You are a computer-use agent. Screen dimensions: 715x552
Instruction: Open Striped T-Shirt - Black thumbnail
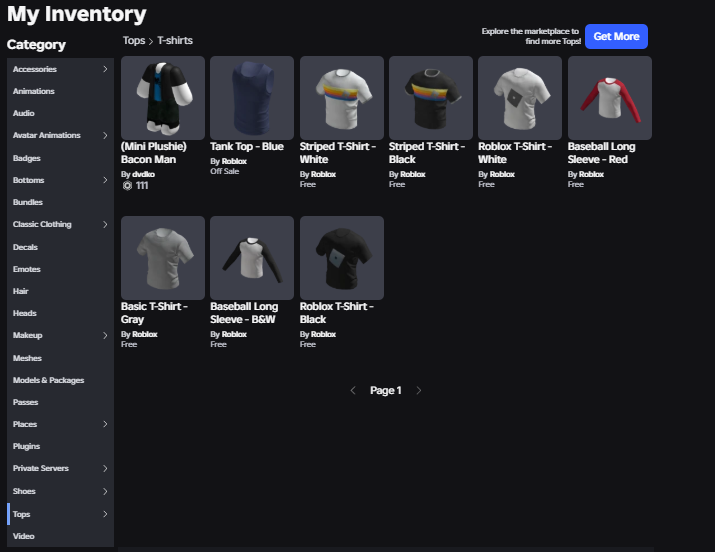pos(431,98)
